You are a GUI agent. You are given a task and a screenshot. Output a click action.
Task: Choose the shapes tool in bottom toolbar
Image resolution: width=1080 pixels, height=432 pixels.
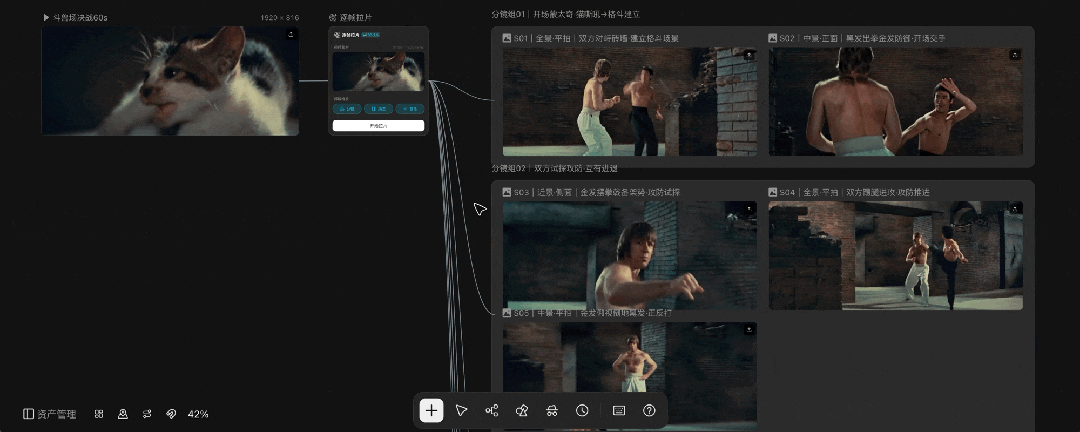522,411
